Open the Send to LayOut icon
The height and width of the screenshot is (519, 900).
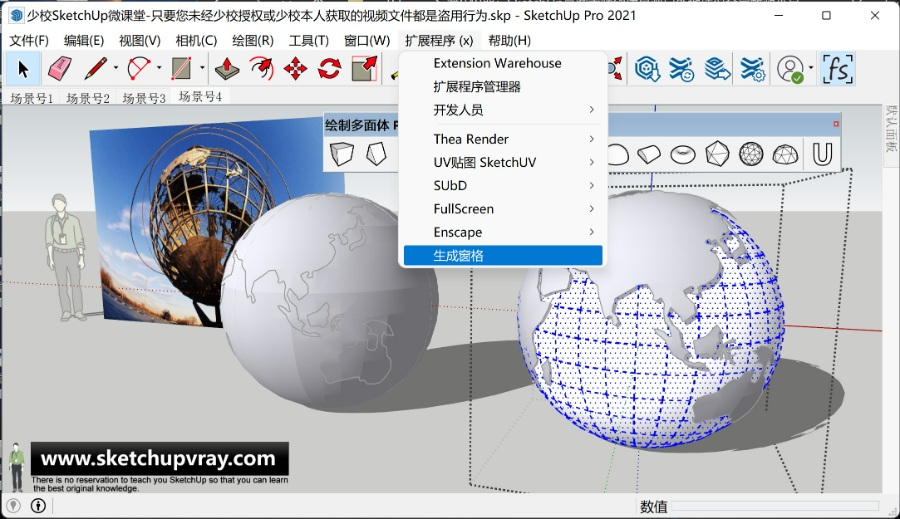(717, 69)
